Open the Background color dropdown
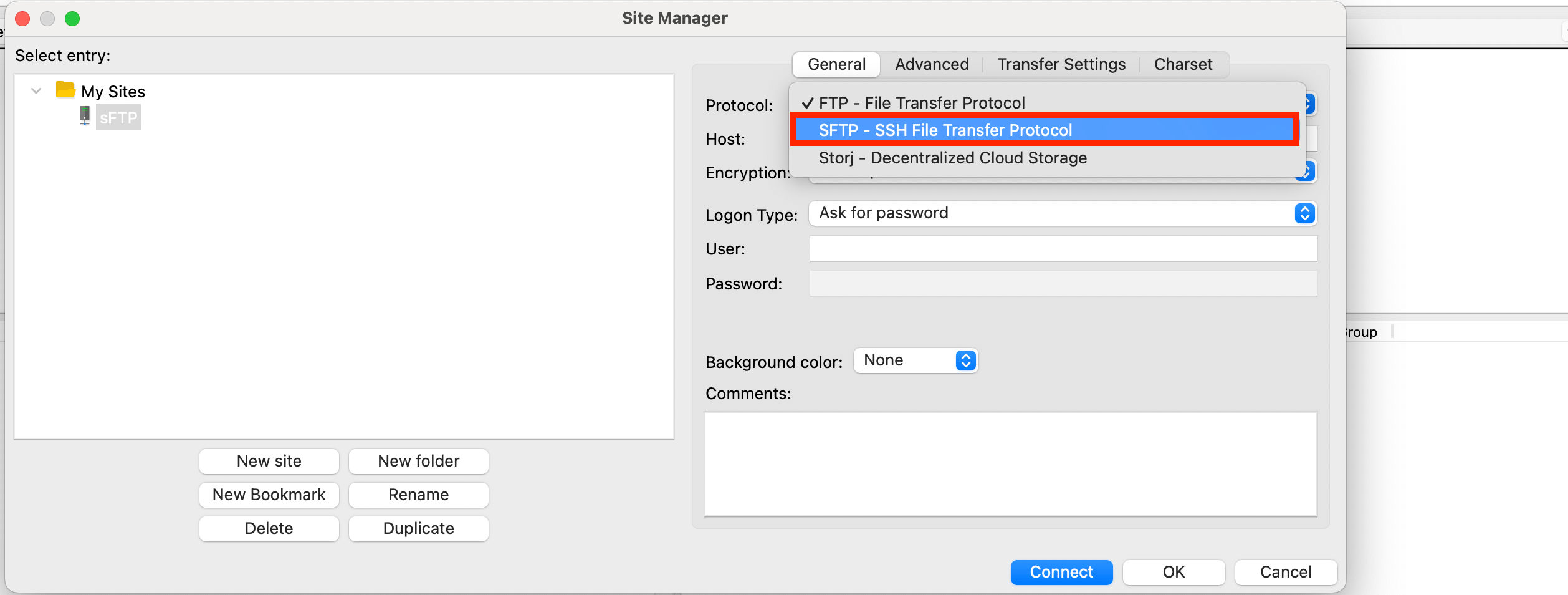 click(915, 360)
